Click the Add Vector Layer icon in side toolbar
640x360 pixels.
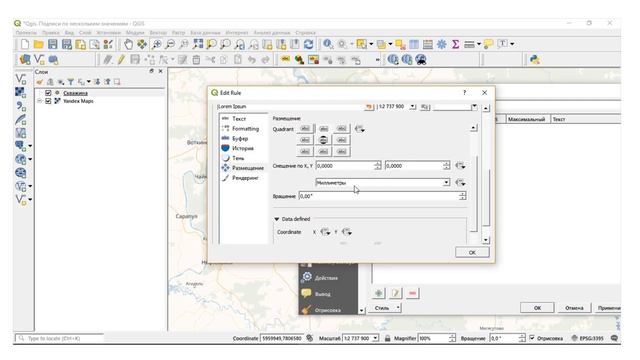(21, 79)
